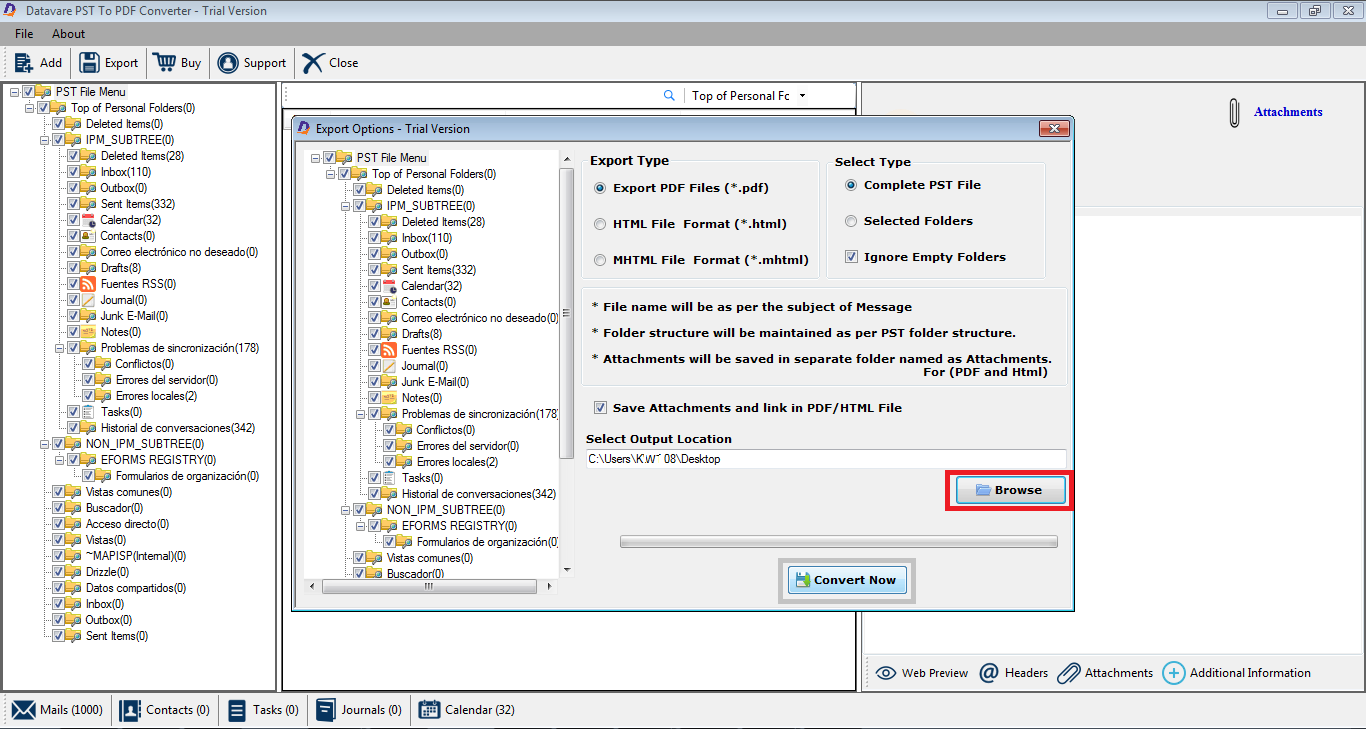
Task: Close the Export Options dialog
Action: pyautogui.click(x=1054, y=128)
